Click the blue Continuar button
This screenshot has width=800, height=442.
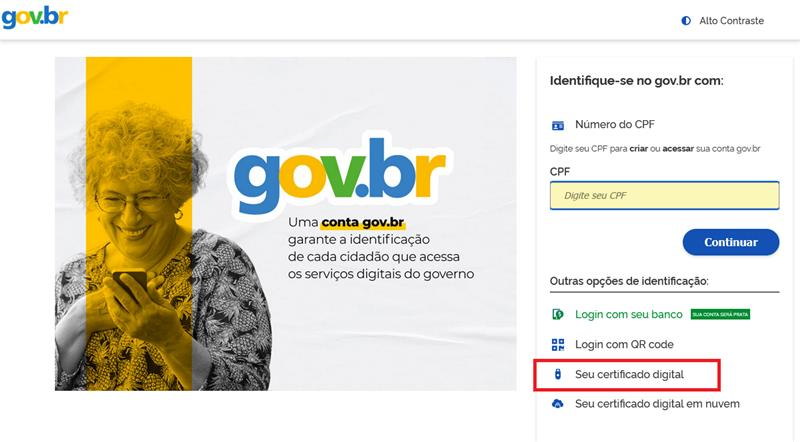731,242
